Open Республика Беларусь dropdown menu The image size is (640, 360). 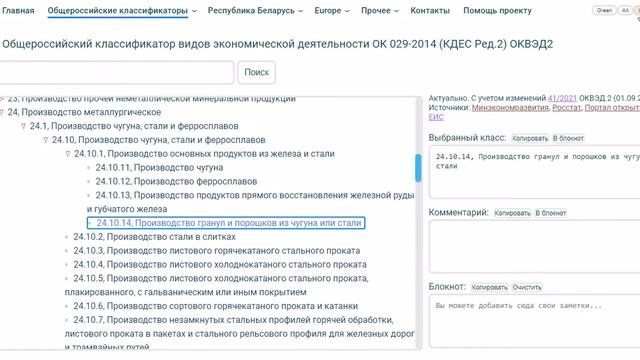255,11
